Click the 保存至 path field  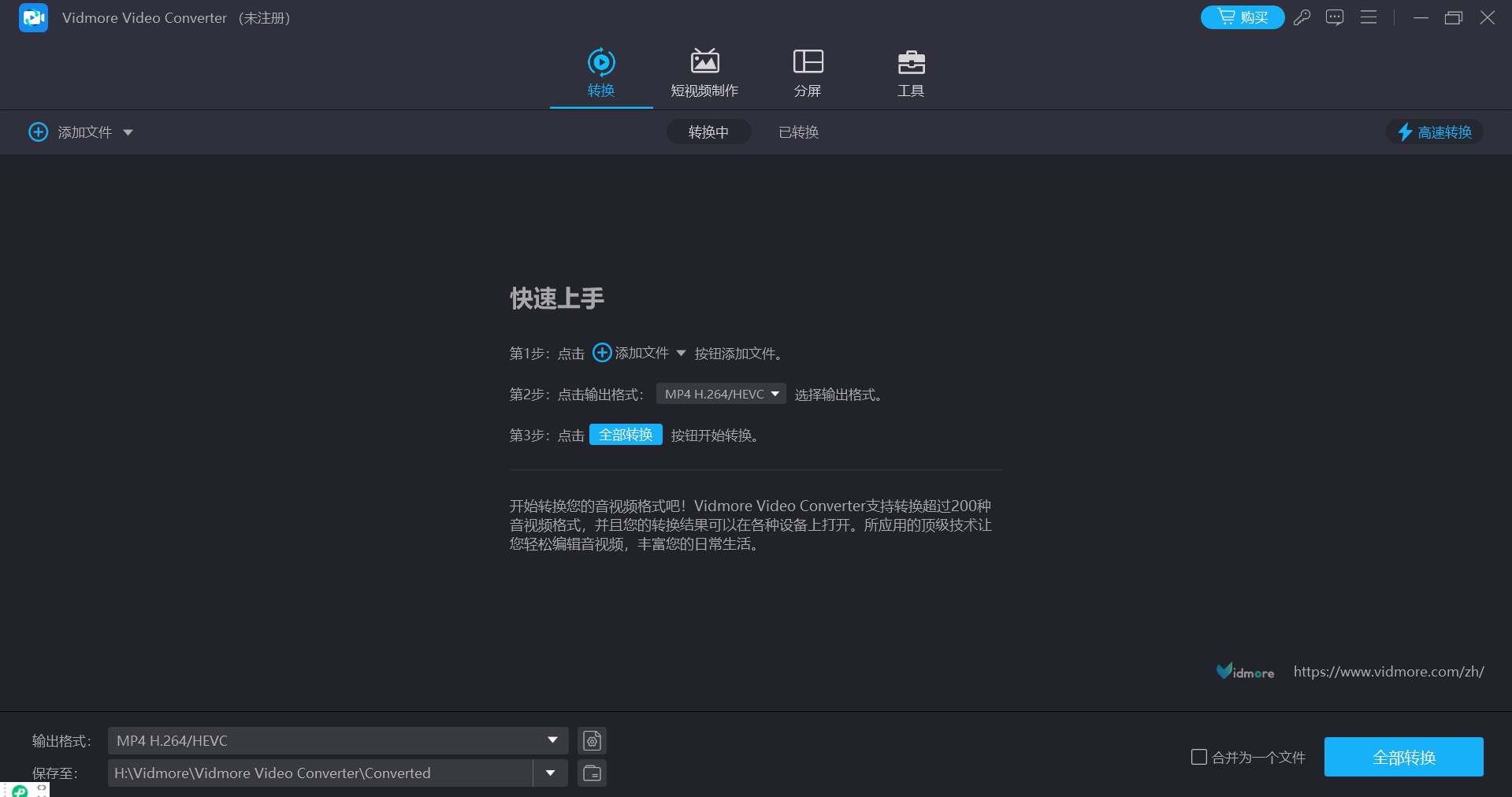tap(320, 773)
